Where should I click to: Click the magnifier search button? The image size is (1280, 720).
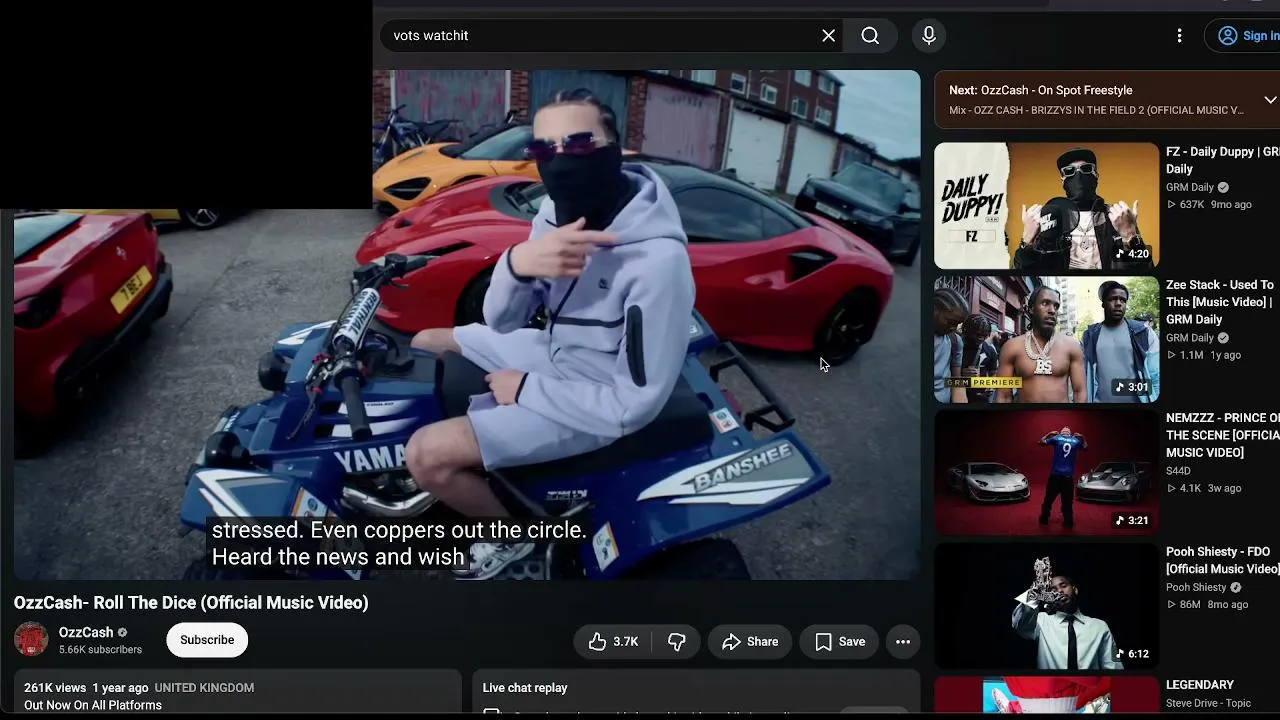click(870, 36)
